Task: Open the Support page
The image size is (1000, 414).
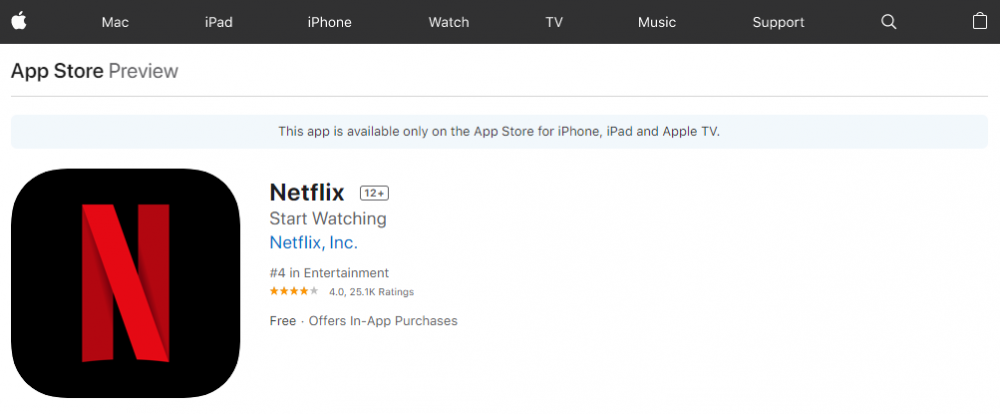Action: pyautogui.click(x=778, y=22)
